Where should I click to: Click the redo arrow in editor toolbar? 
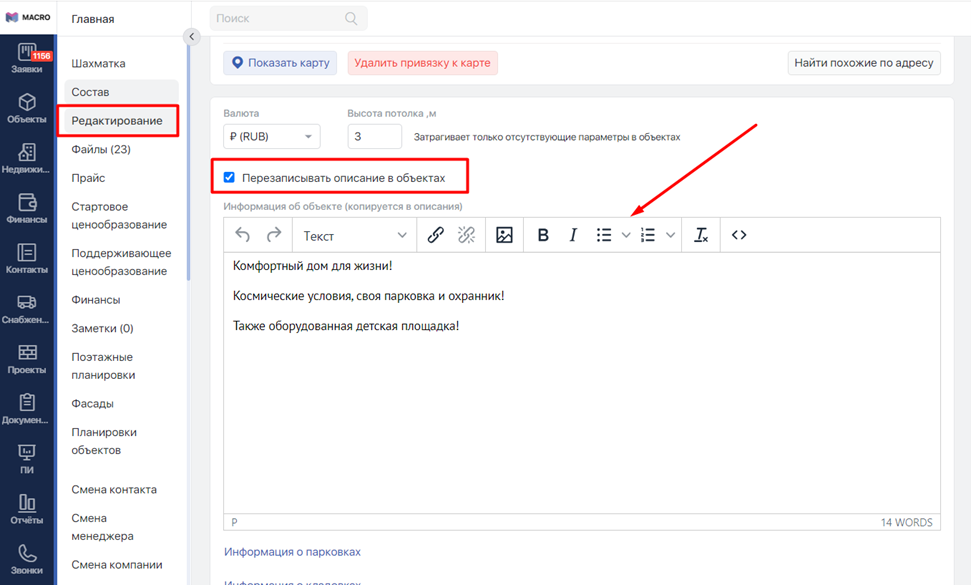pos(273,235)
